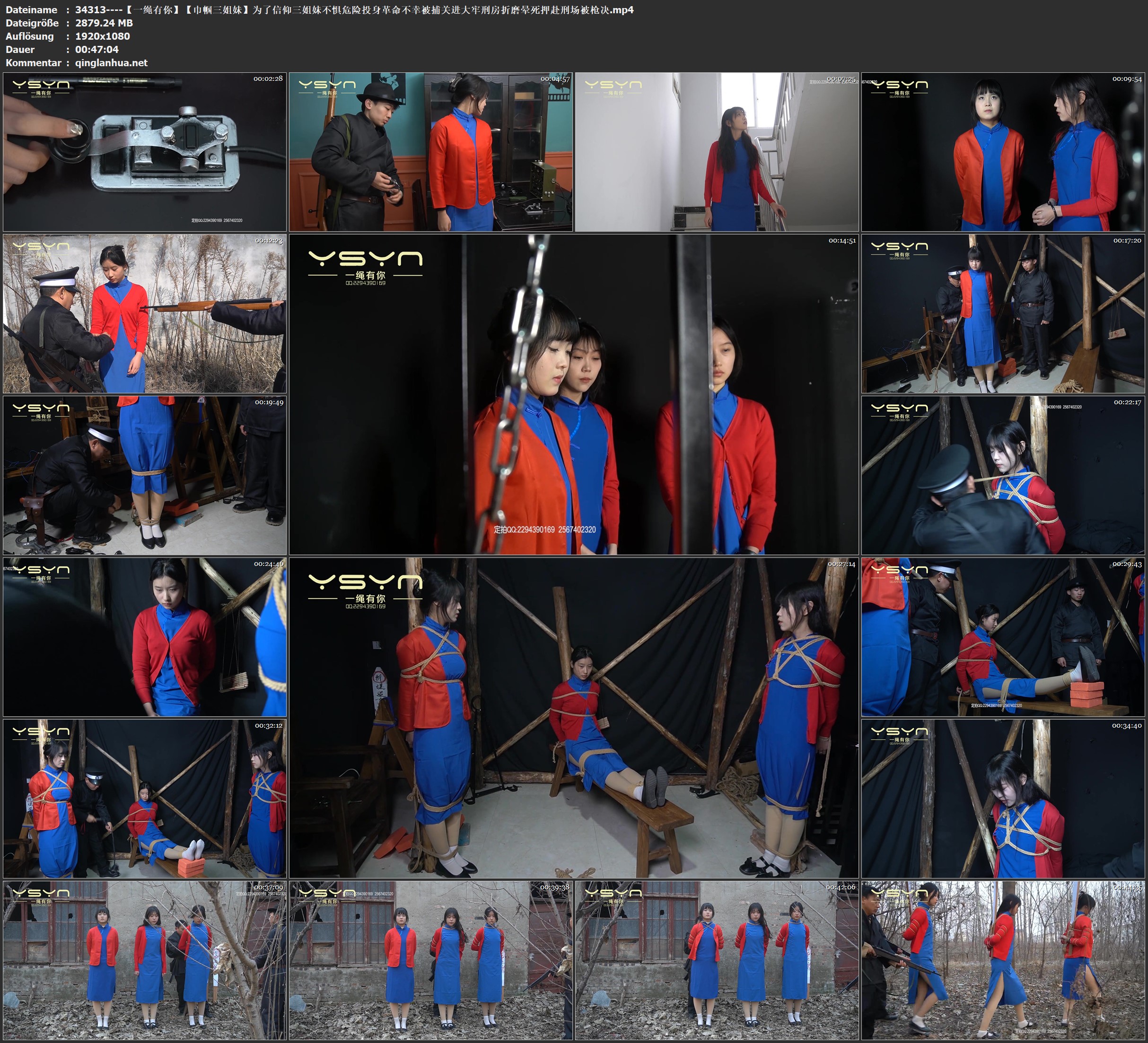Select the thumbnail timestamped 00:24:46
The width and height of the screenshot is (1148, 1043).
tap(145, 636)
